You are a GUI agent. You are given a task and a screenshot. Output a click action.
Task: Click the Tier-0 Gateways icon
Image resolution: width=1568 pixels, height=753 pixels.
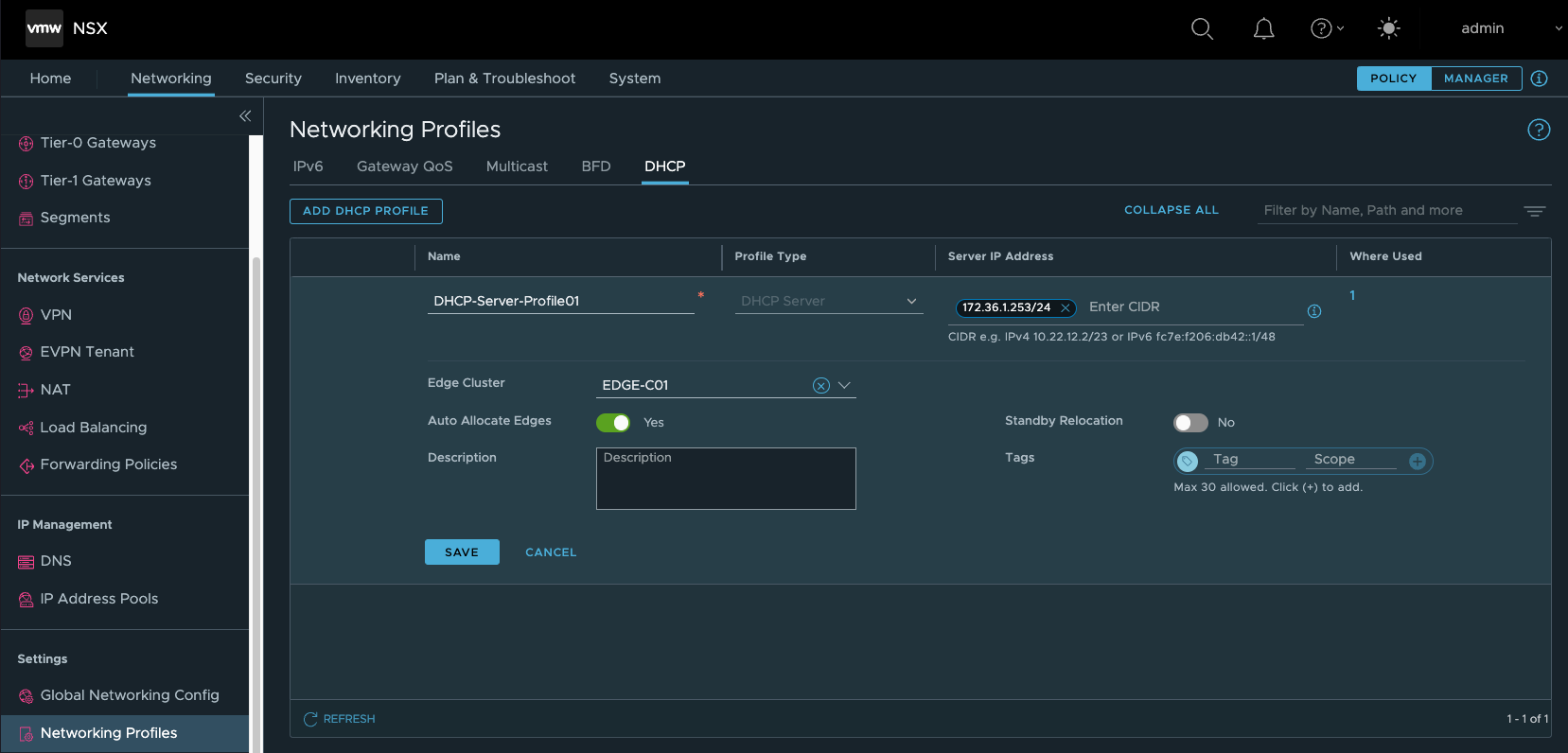coord(26,144)
